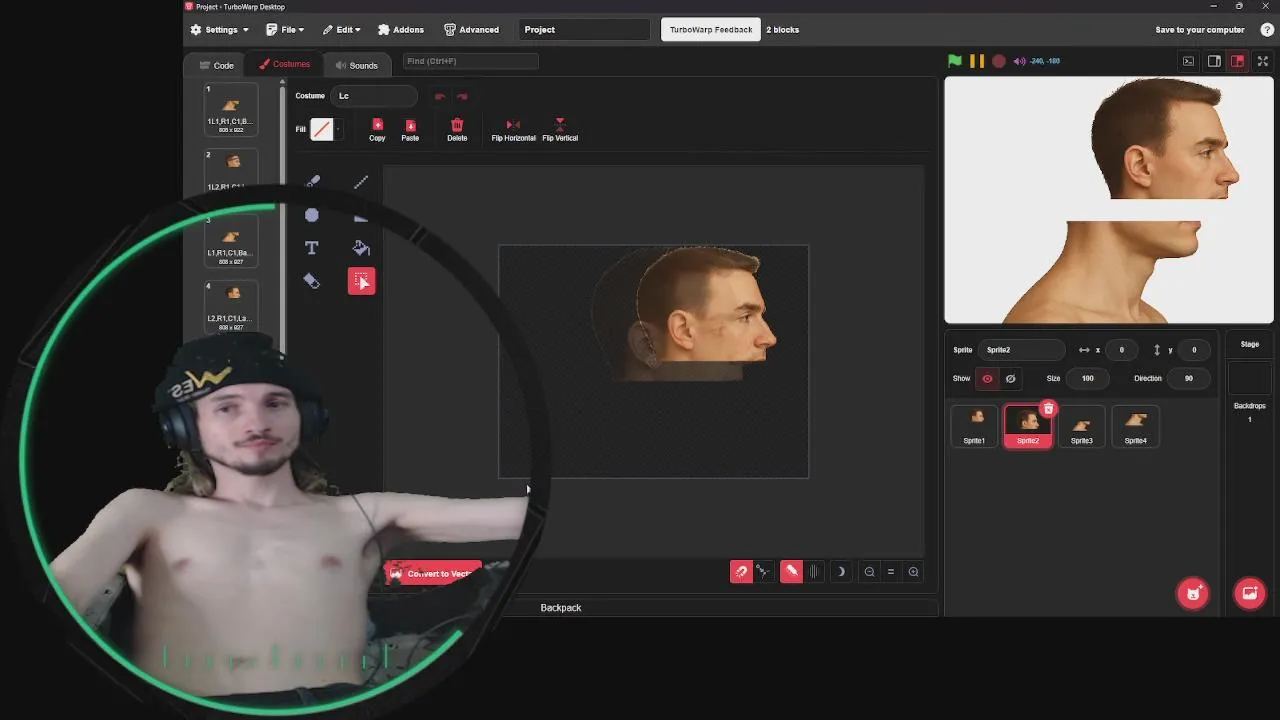Viewport: 1280px width, 720px height.
Task: Switch to large stage layout icon
Action: (x=1237, y=61)
